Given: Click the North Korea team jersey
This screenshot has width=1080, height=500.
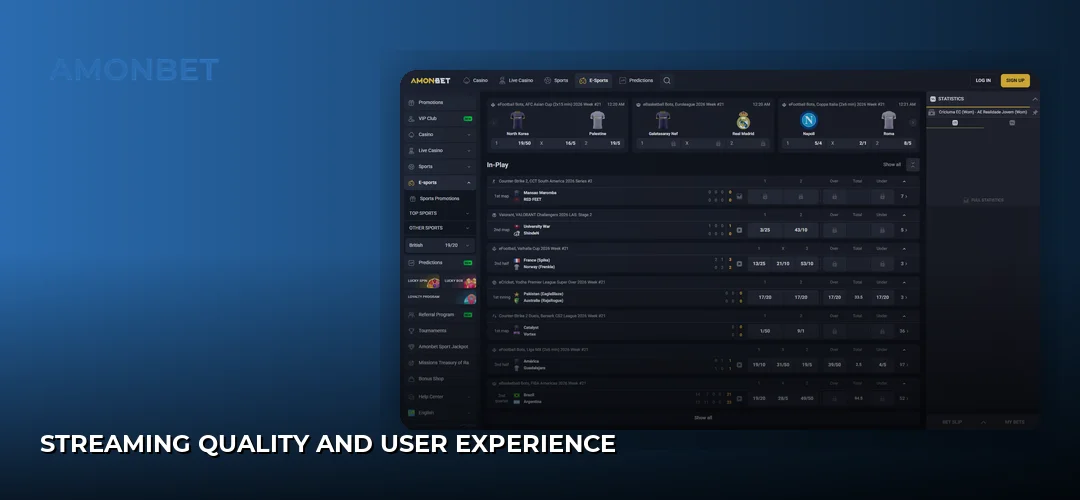Looking at the screenshot, I should pyautogui.click(x=517, y=120).
